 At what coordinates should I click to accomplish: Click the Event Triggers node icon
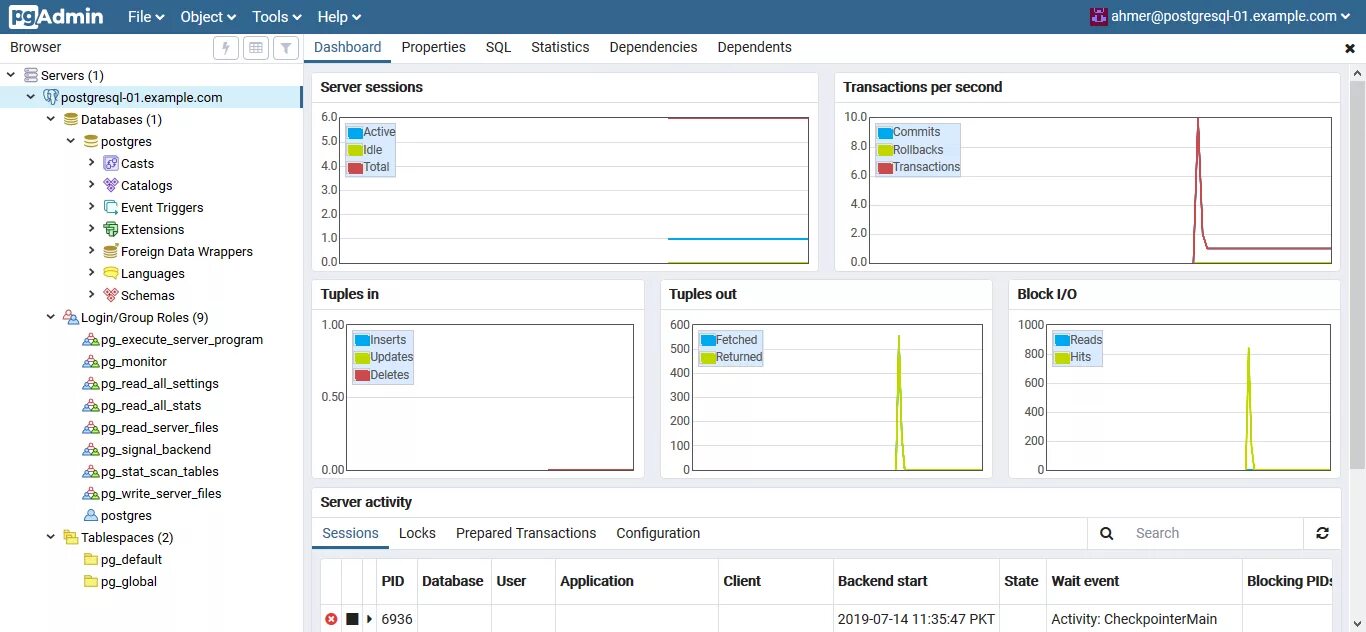pyautogui.click(x=111, y=207)
